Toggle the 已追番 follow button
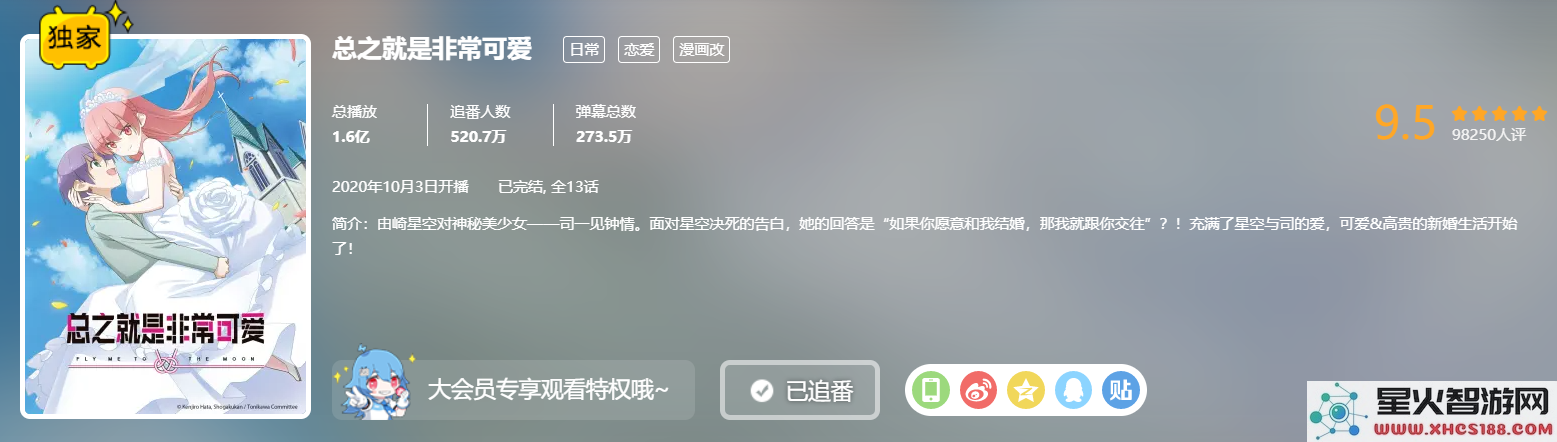1557x442 pixels. coord(800,390)
